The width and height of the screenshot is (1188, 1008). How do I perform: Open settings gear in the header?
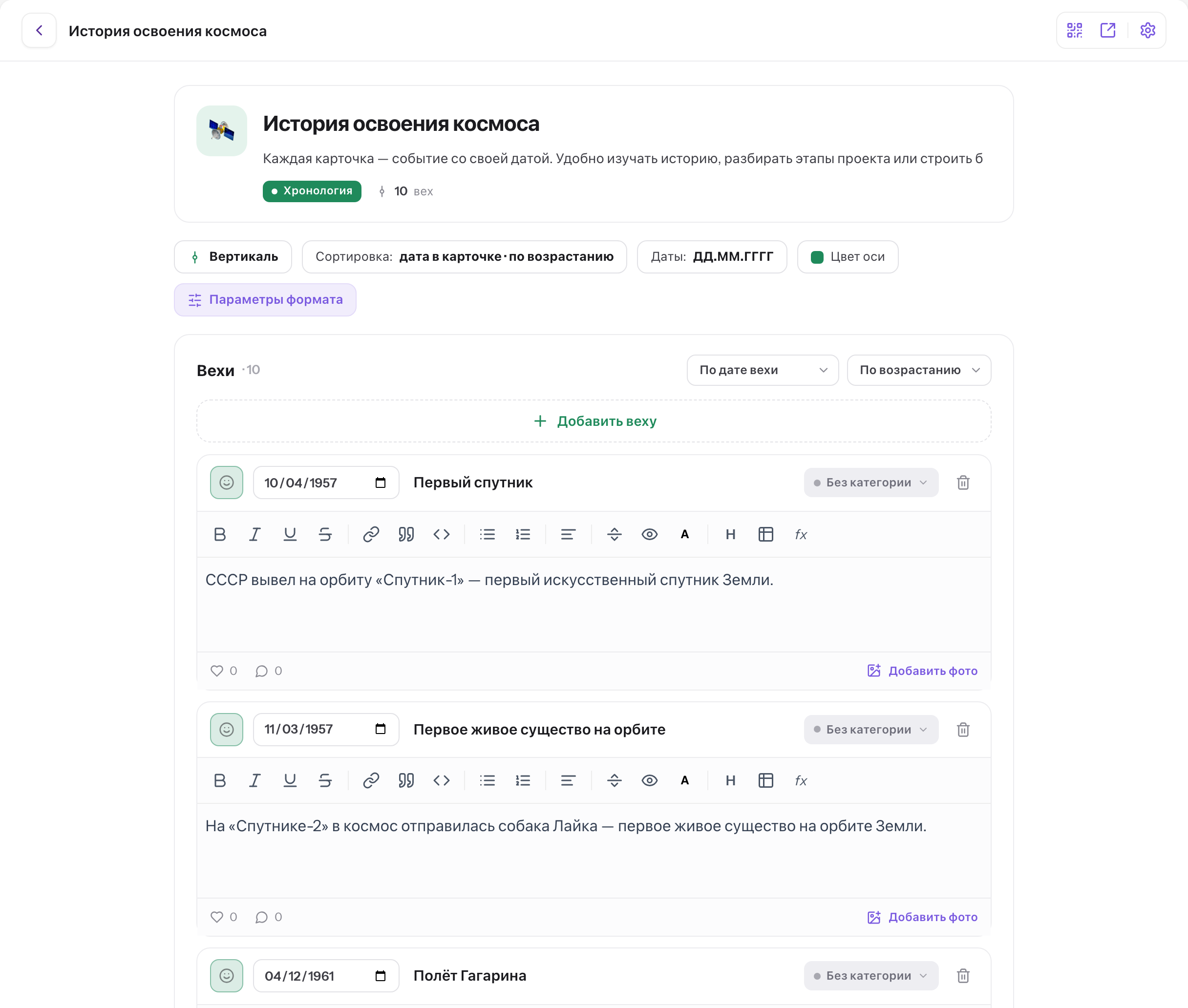[x=1147, y=30]
